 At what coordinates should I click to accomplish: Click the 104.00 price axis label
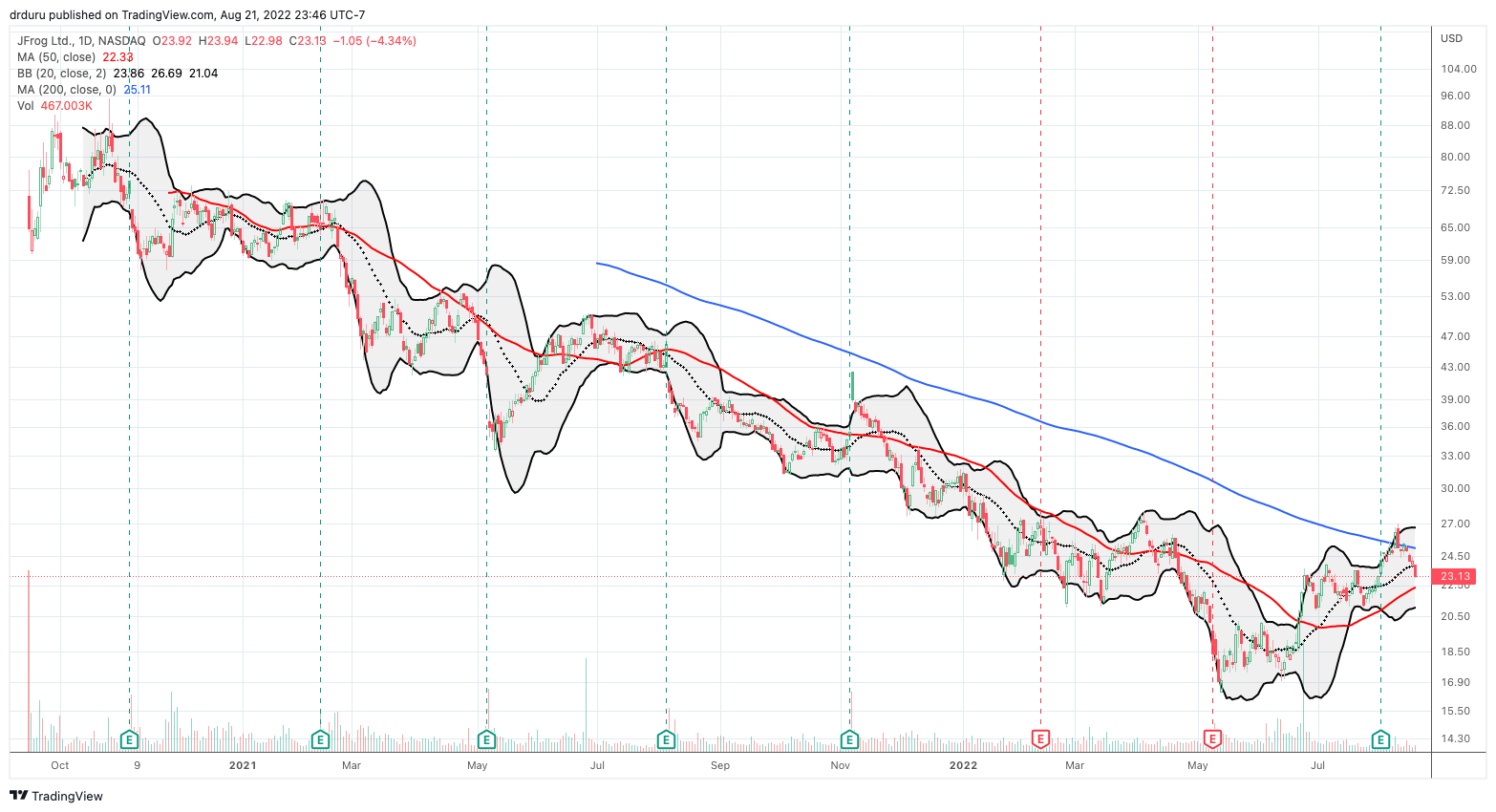point(1457,70)
